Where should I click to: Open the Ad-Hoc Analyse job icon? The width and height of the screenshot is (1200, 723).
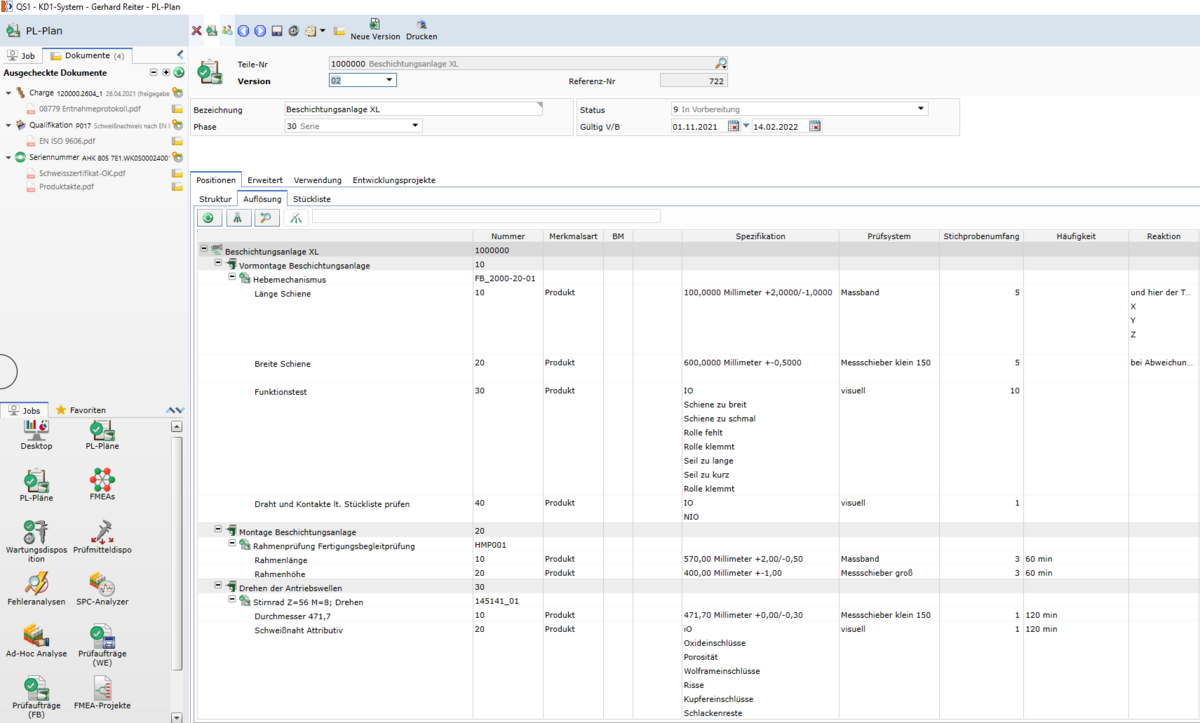pyautogui.click(x=36, y=640)
